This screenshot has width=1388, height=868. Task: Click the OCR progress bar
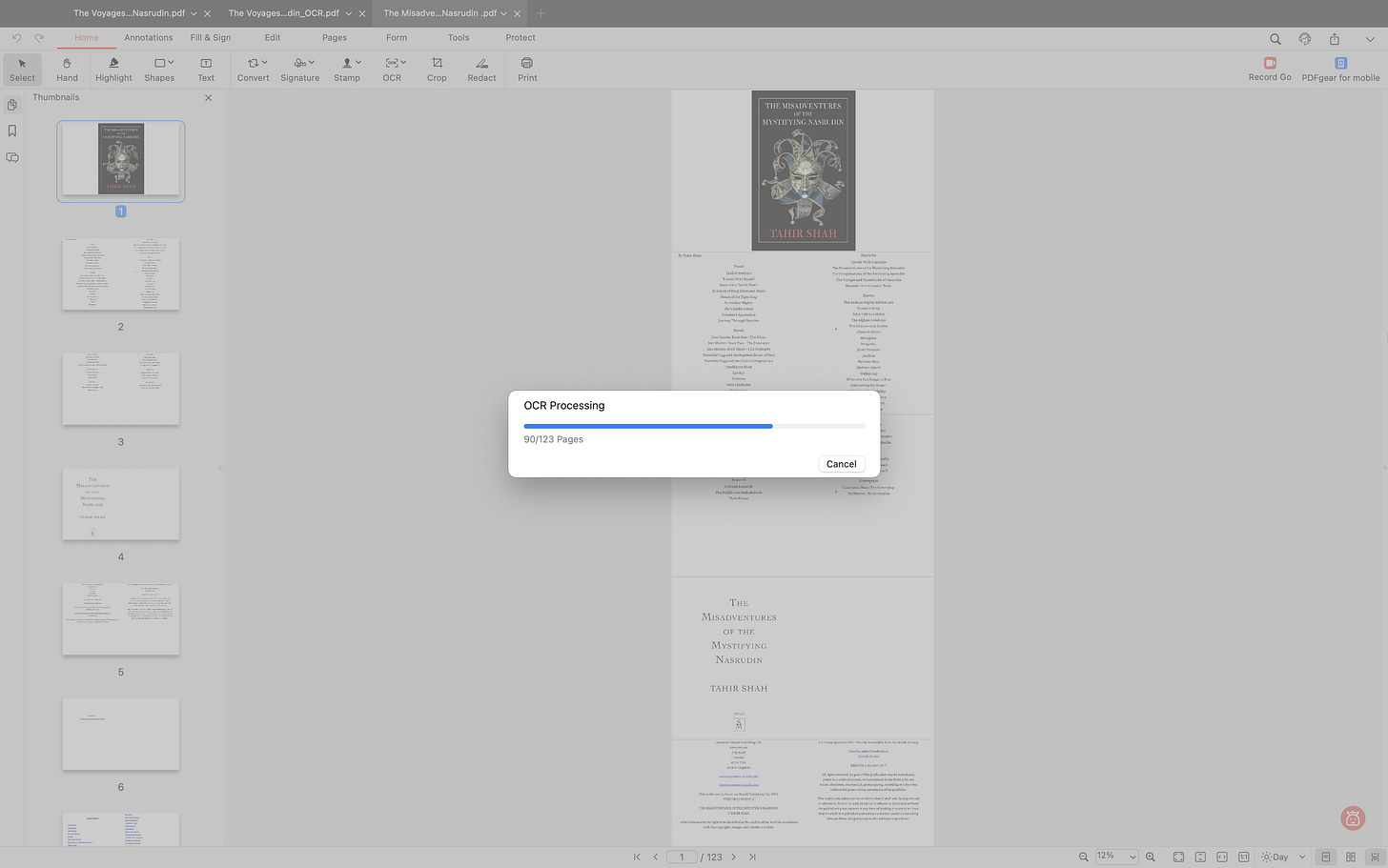(x=694, y=426)
